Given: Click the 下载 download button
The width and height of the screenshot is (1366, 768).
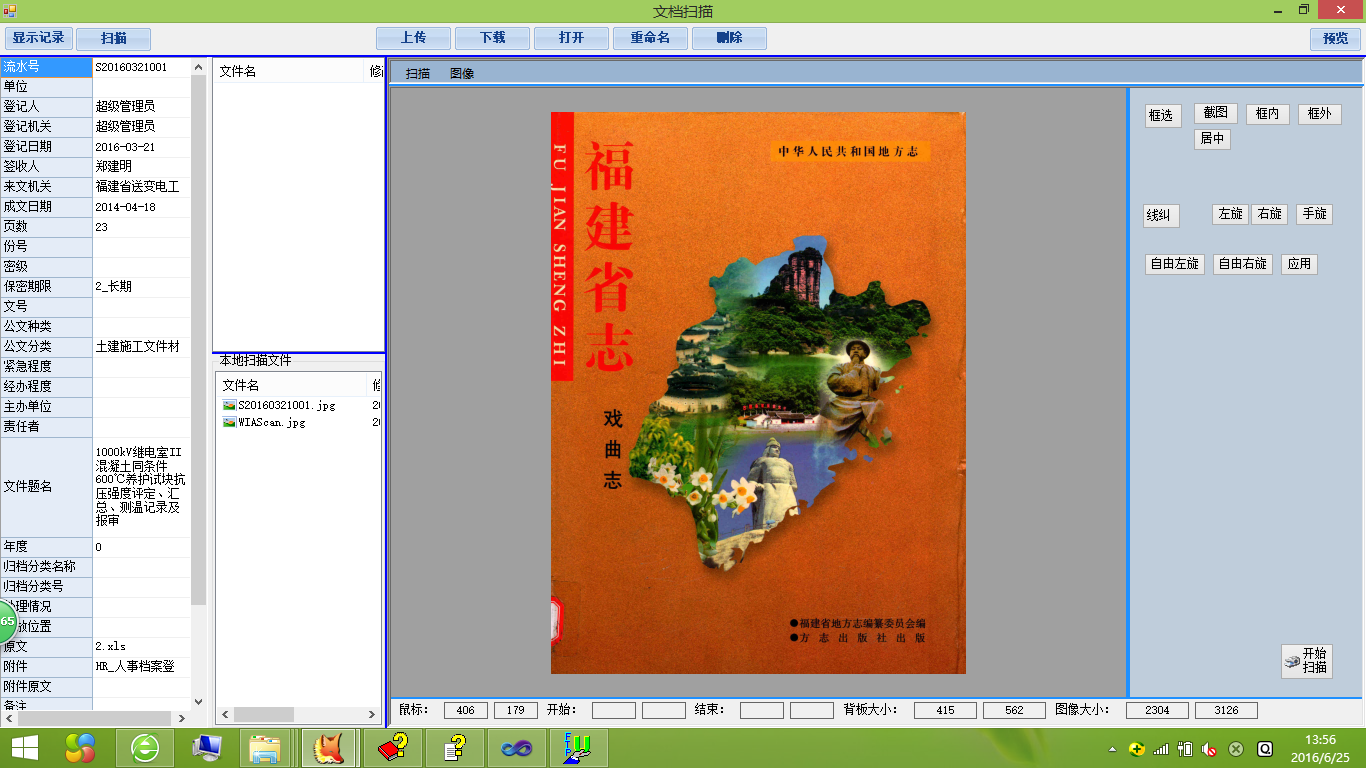Looking at the screenshot, I should tap(492, 38).
